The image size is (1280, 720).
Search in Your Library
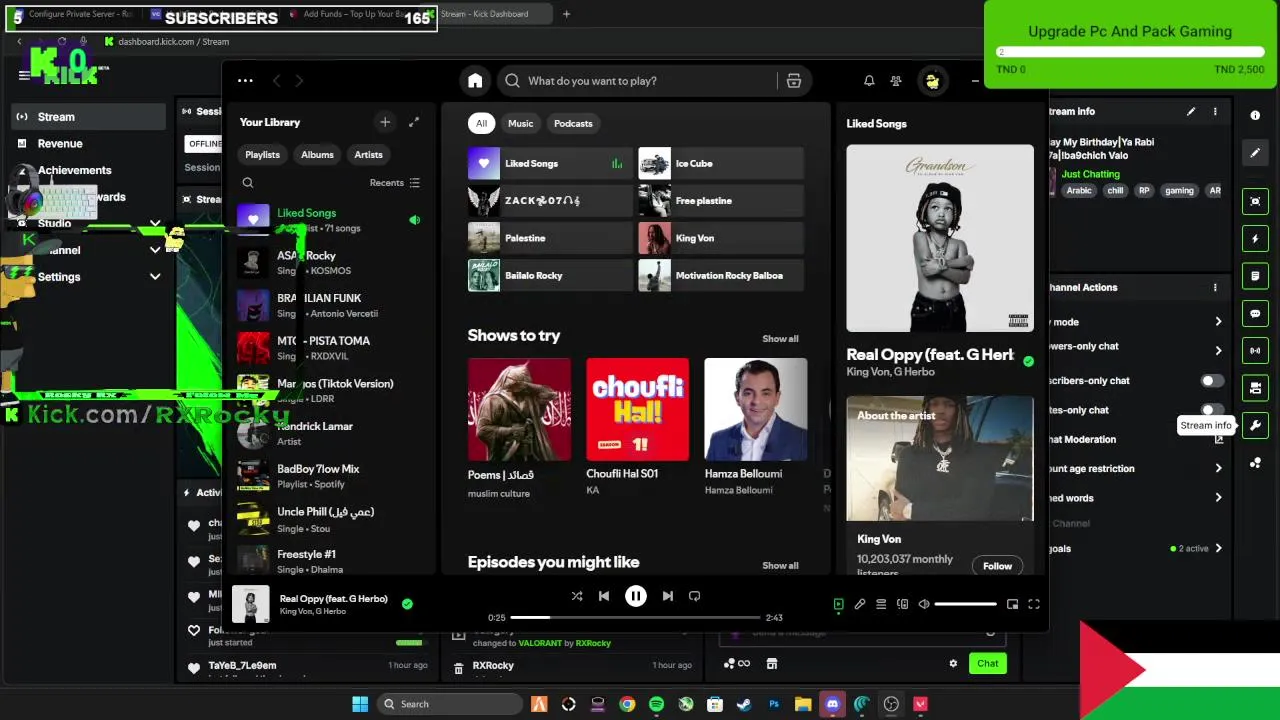point(248,183)
